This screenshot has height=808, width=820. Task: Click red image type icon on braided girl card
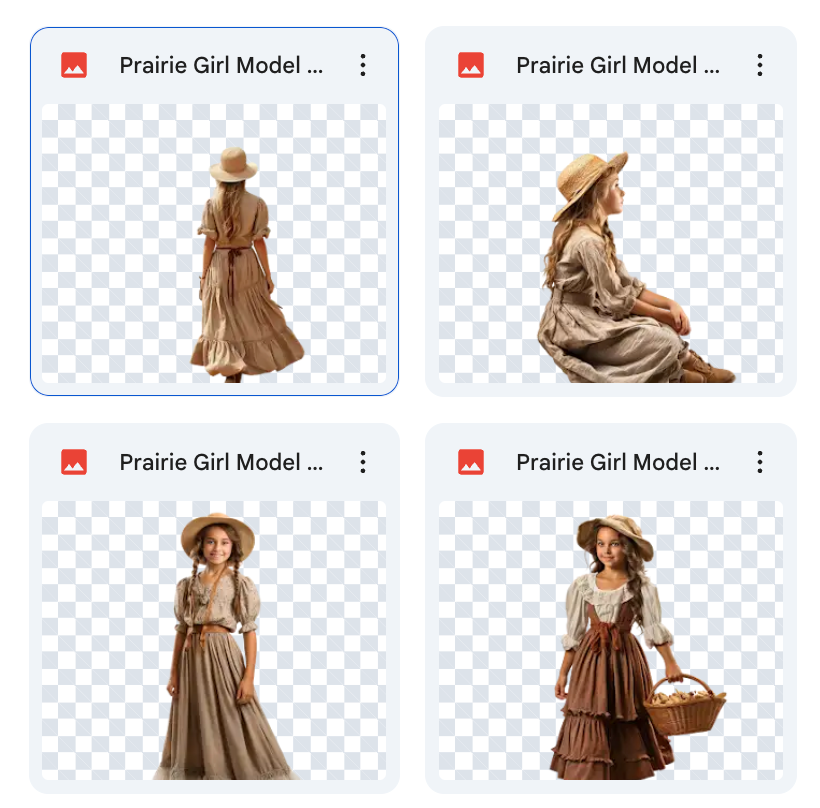click(74, 462)
